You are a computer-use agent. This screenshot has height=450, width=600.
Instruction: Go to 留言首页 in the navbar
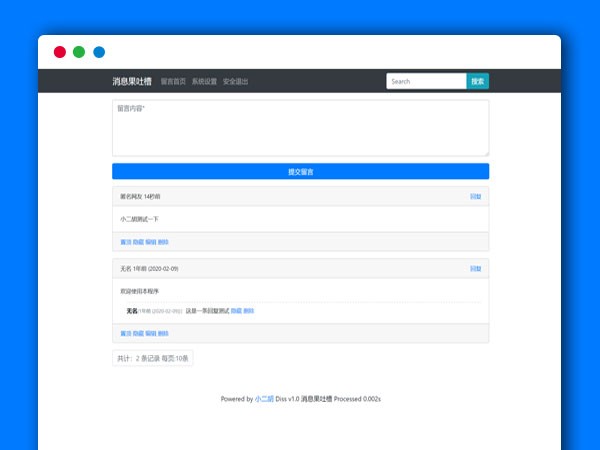tap(173, 82)
